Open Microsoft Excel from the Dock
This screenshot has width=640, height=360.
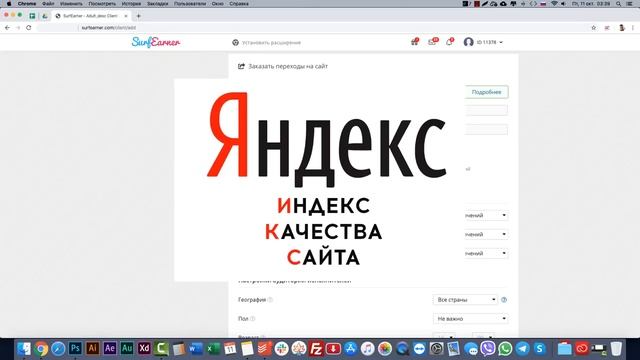tap(213, 349)
